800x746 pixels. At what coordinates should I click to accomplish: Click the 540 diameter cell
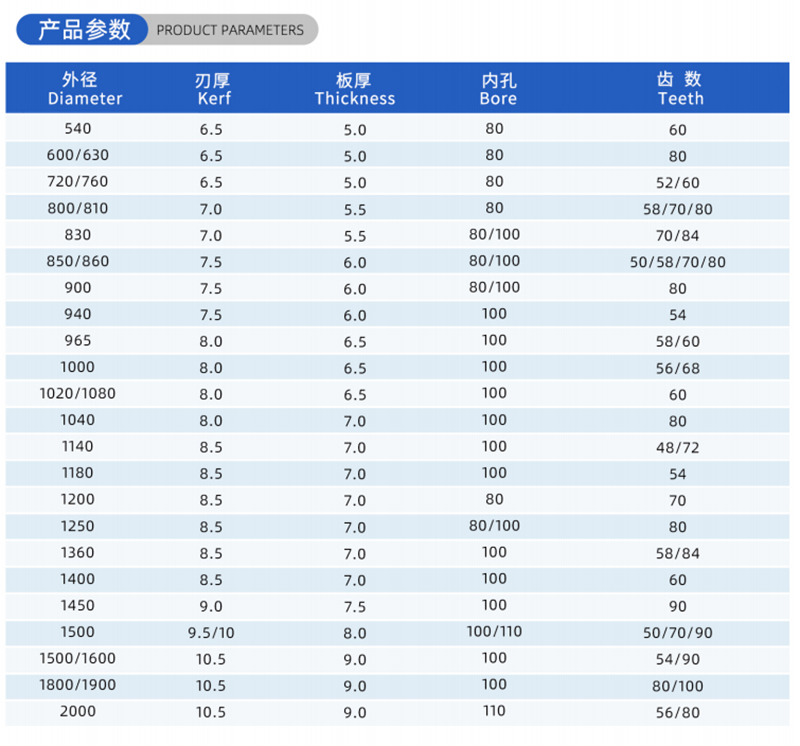[77, 129]
